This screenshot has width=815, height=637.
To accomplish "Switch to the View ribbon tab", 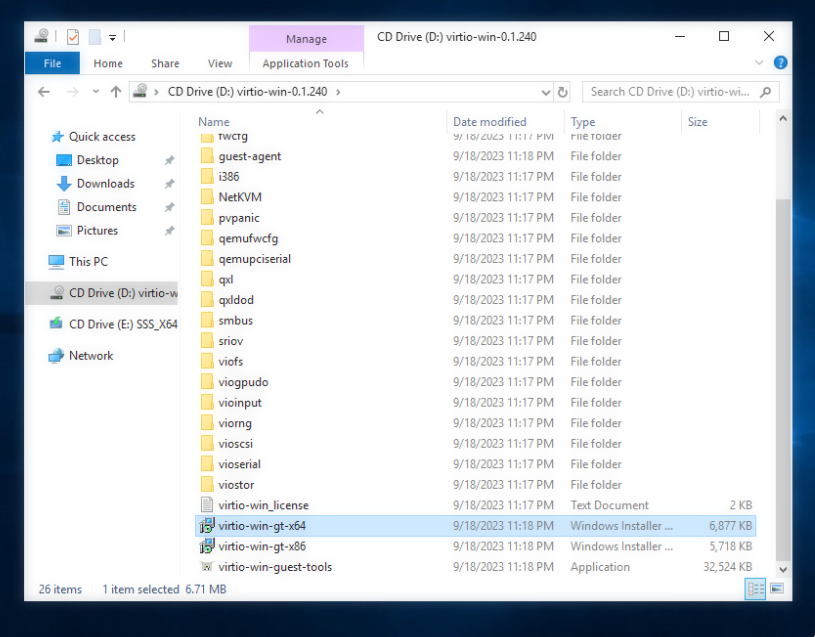I will tap(219, 63).
